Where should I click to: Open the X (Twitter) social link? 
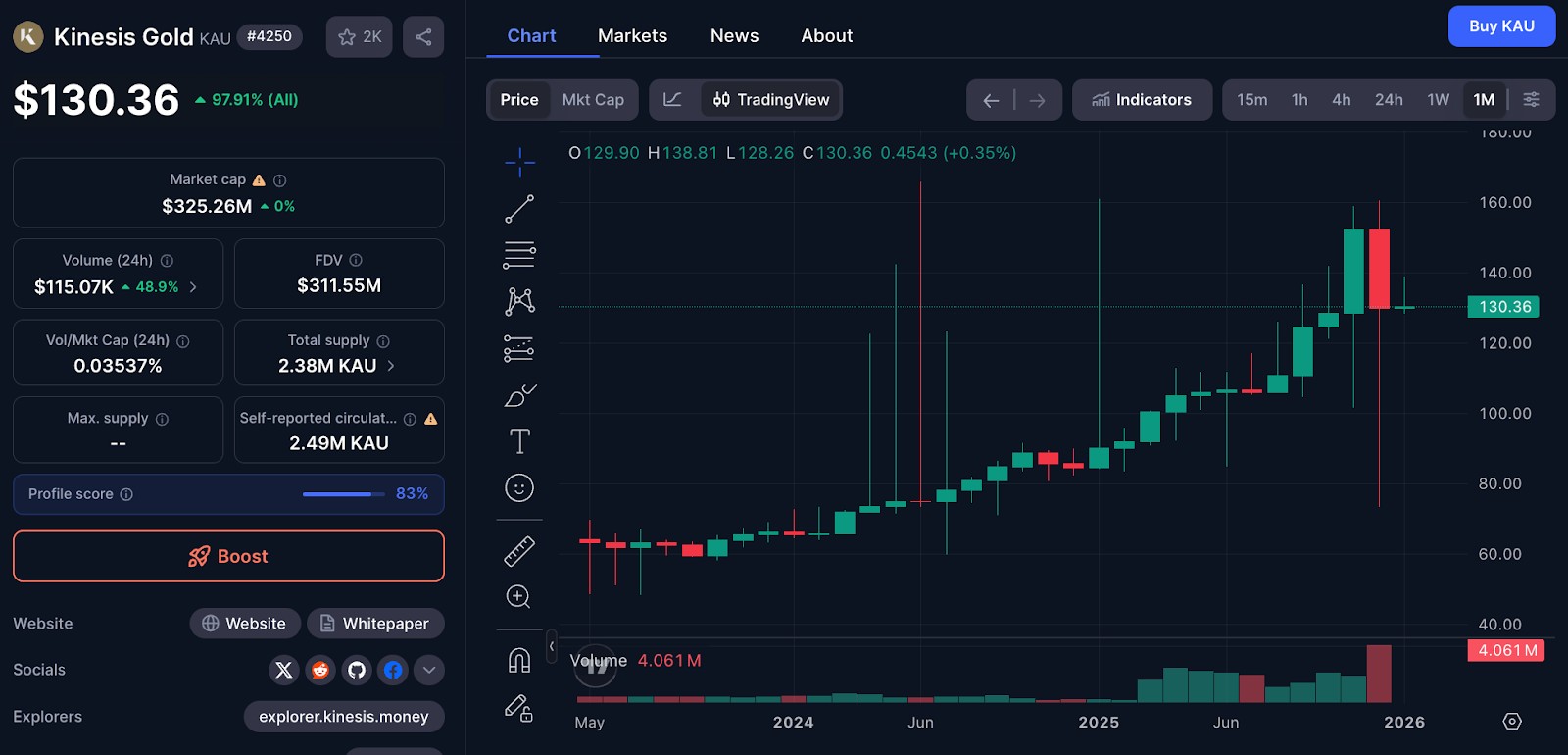tap(284, 670)
